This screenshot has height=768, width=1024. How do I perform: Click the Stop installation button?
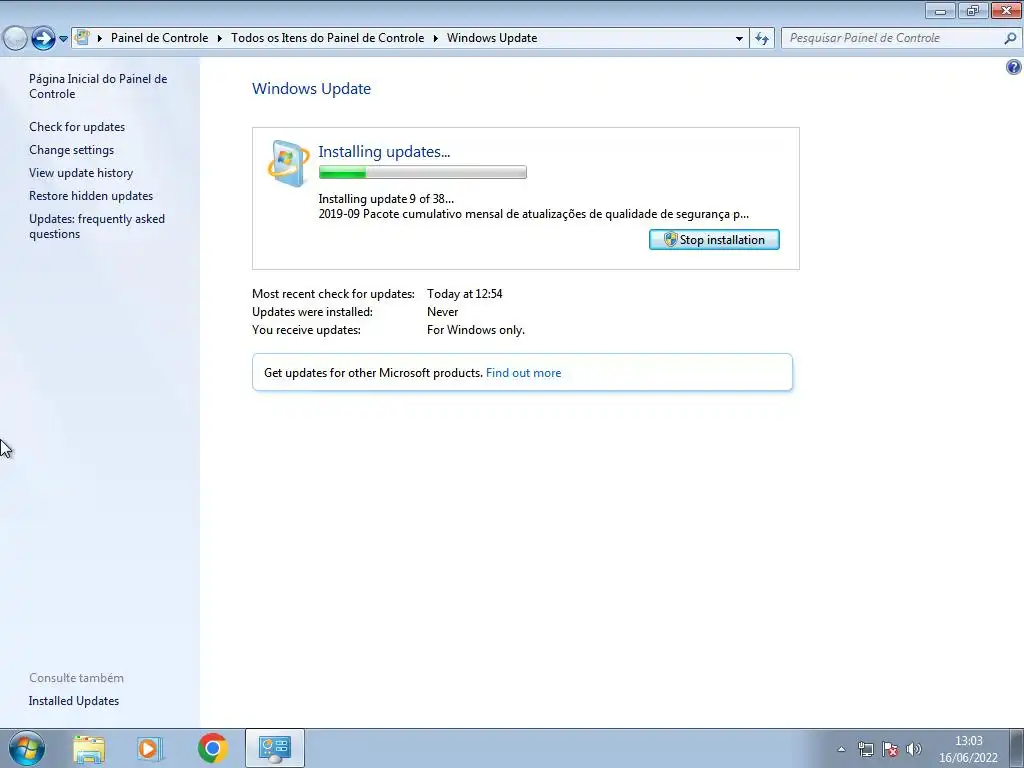pos(714,240)
